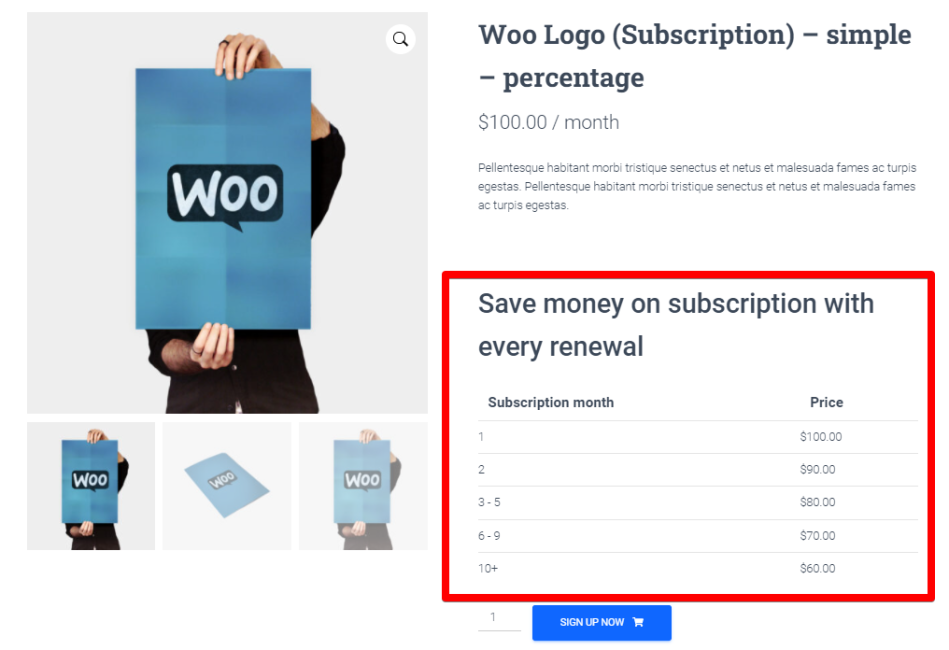Screen dimensions: 949x650
Task: Click the $60.00 price cell
Action: (817, 569)
